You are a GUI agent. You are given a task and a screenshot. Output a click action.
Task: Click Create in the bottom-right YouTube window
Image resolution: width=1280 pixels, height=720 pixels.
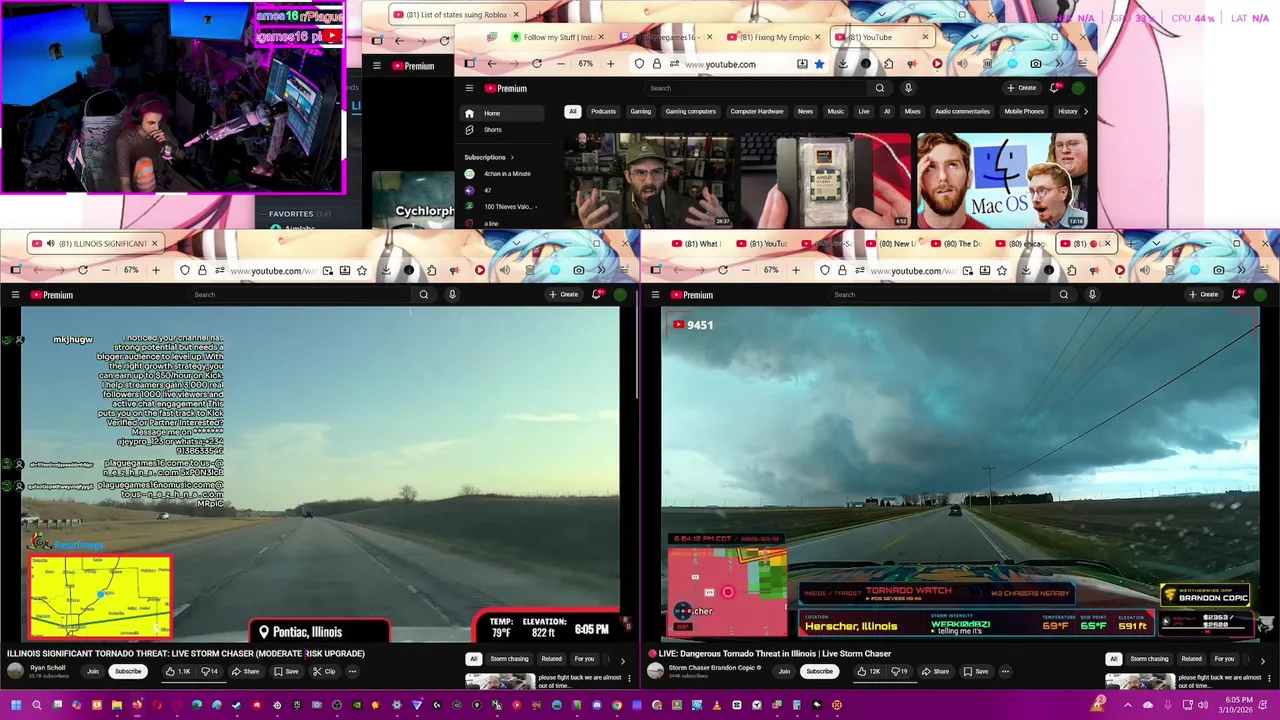pos(1203,295)
